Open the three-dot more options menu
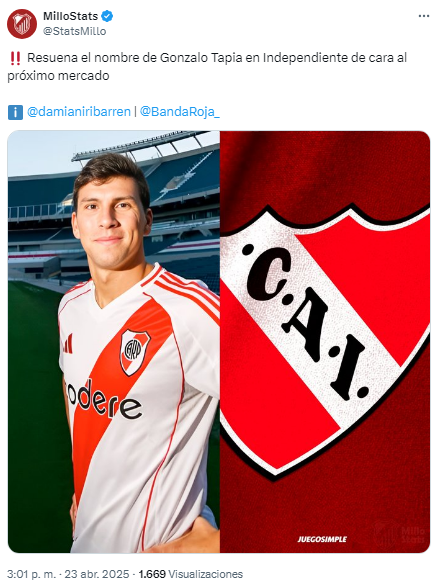The height and width of the screenshot is (582, 438). (424, 16)
